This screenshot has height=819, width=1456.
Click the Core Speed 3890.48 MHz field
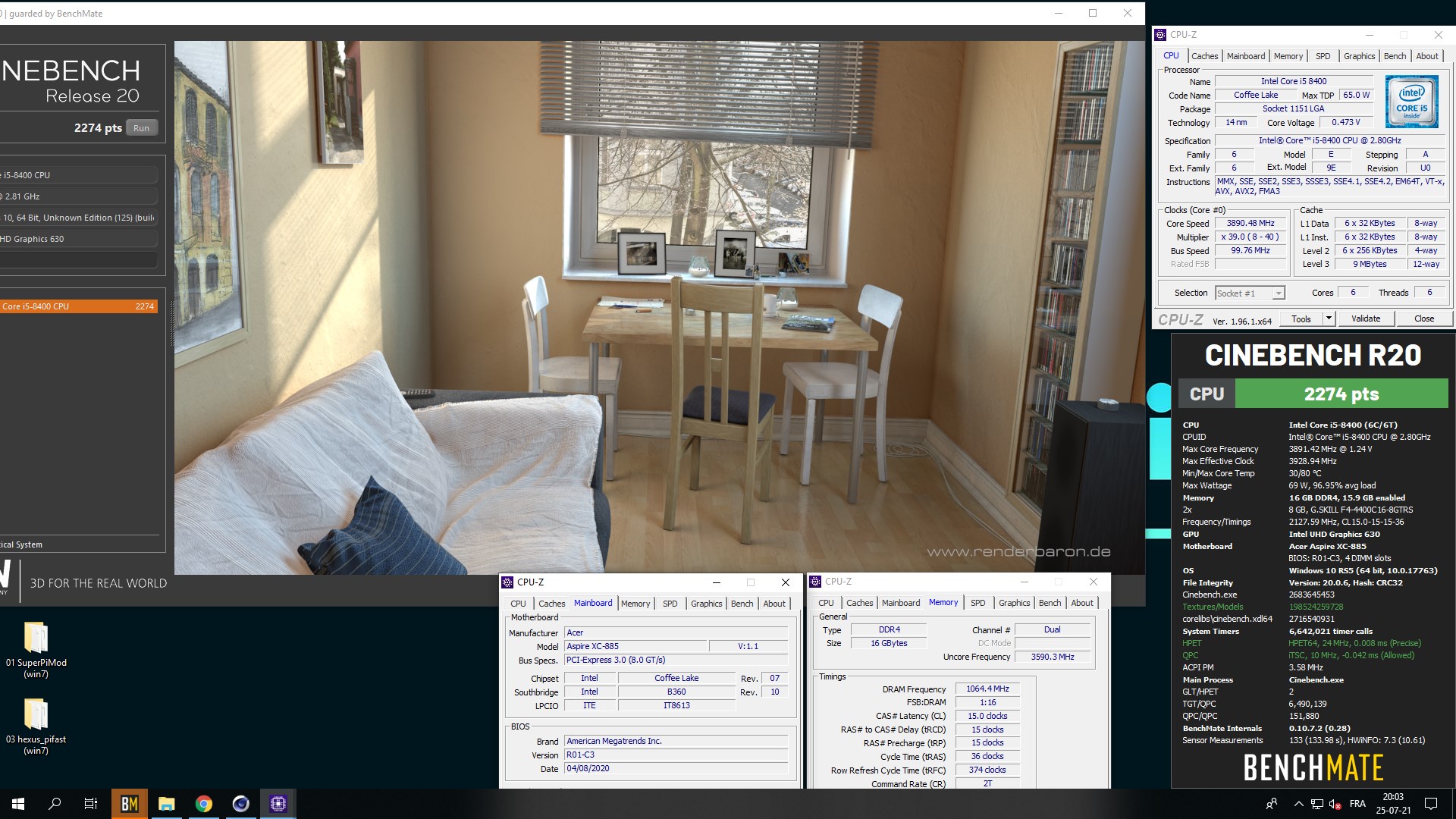pos(1250,223)
